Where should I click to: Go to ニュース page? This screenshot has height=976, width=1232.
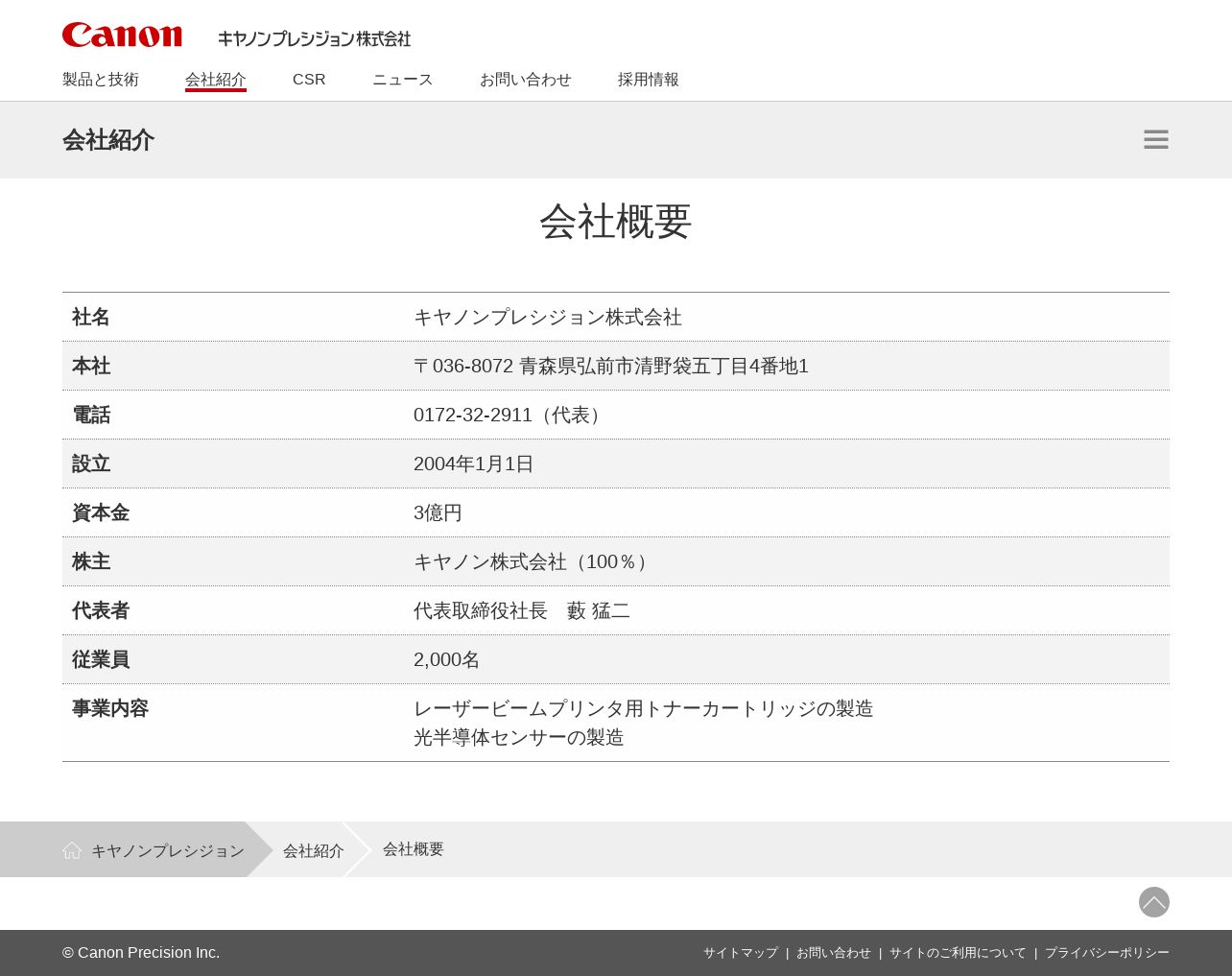click(403, 80)
